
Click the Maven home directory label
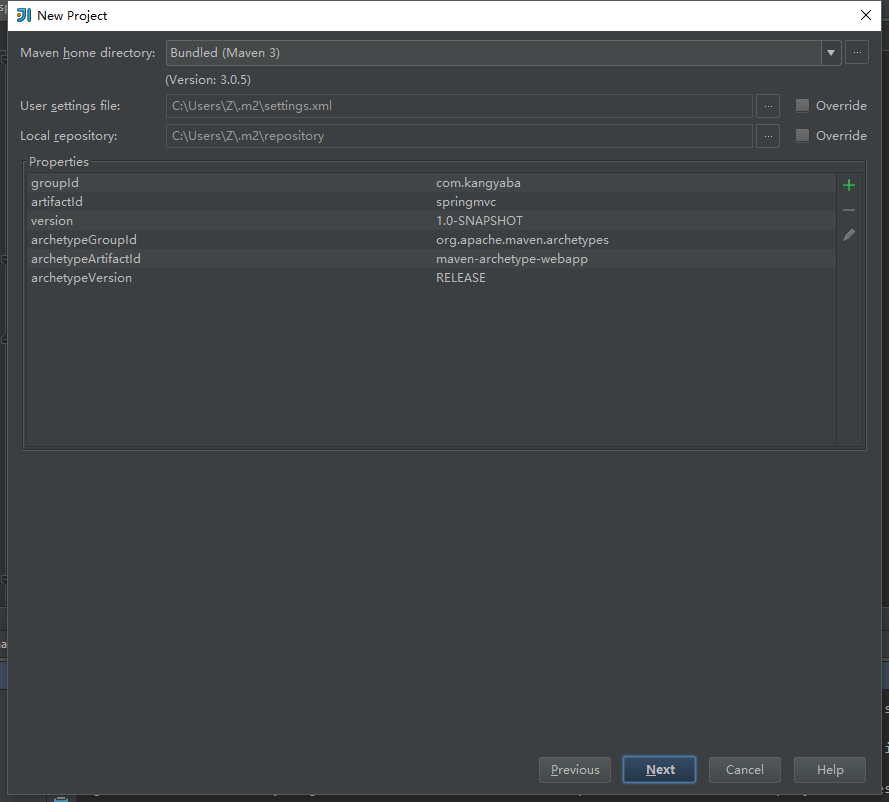point(87,53)
